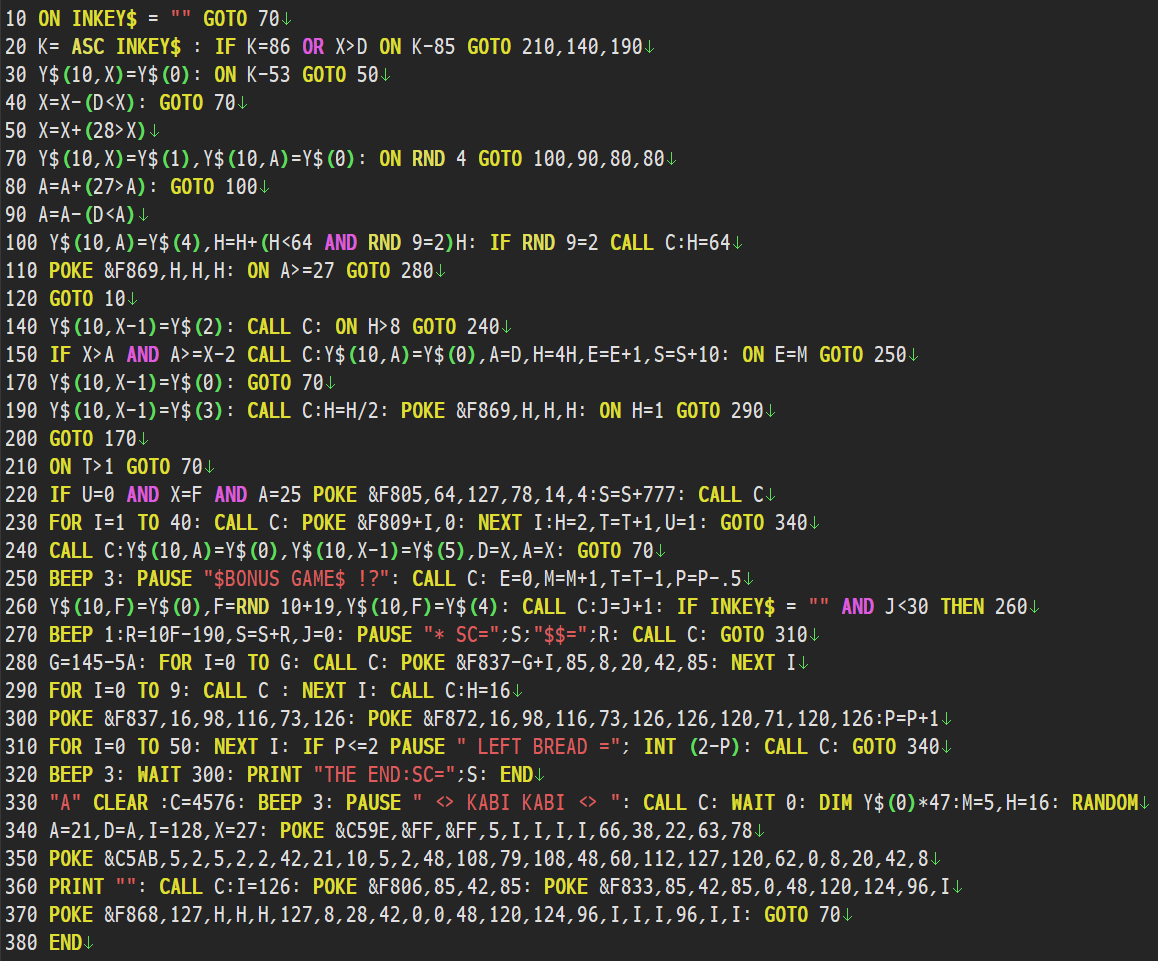Click the address &F872 in line 300
The image size is (1158, 961).
point(450,718)
